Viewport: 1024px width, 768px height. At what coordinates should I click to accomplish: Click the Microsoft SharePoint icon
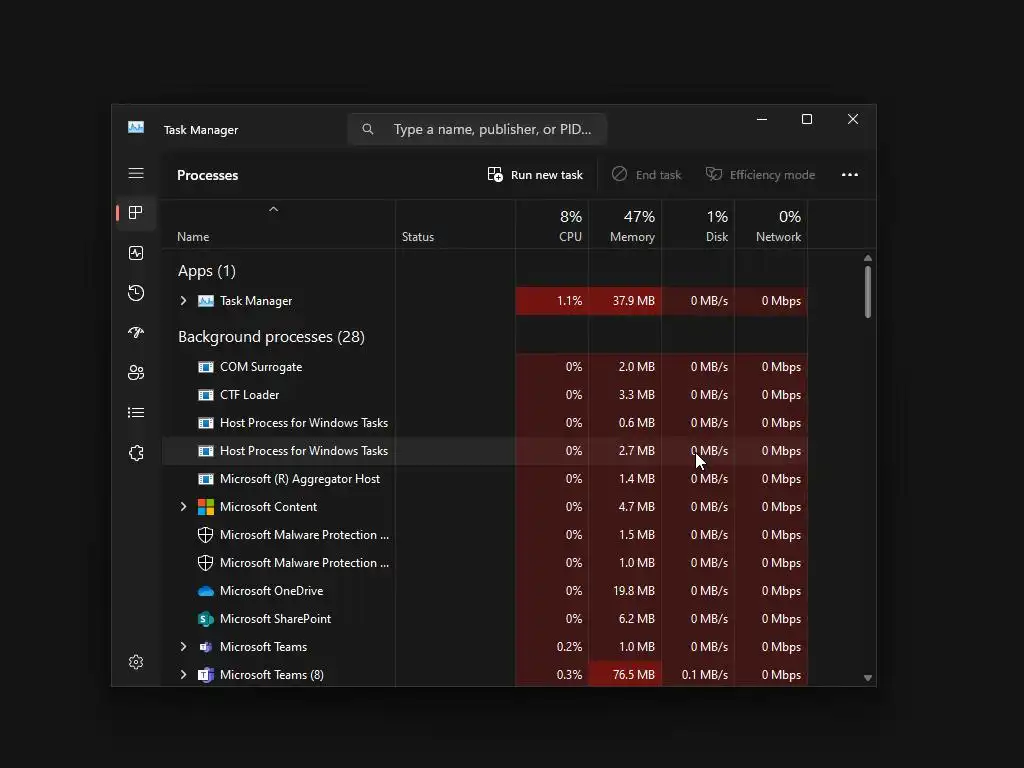[x=206, y=619]
